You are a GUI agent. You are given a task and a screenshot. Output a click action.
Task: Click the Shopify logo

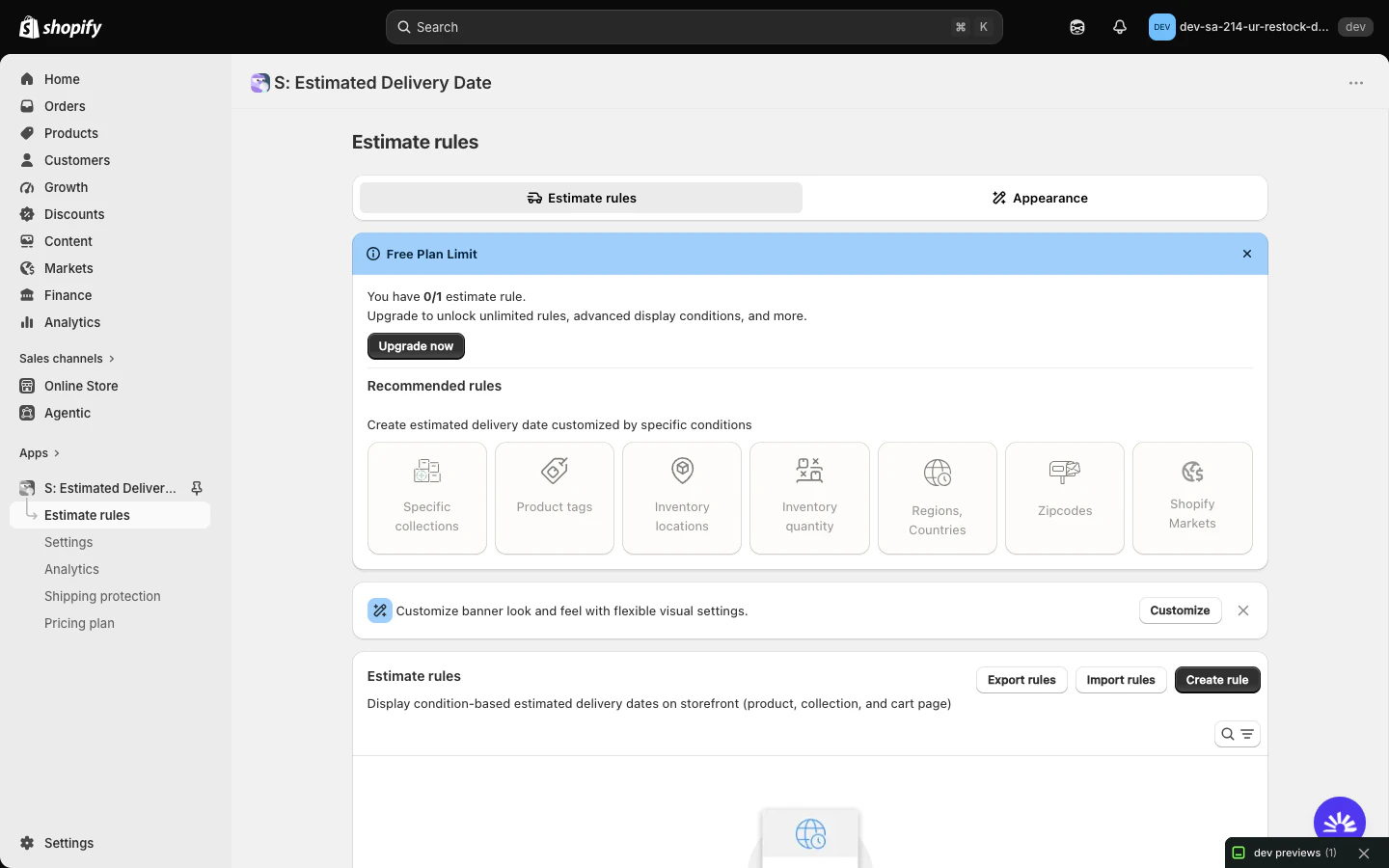(61, 27)
